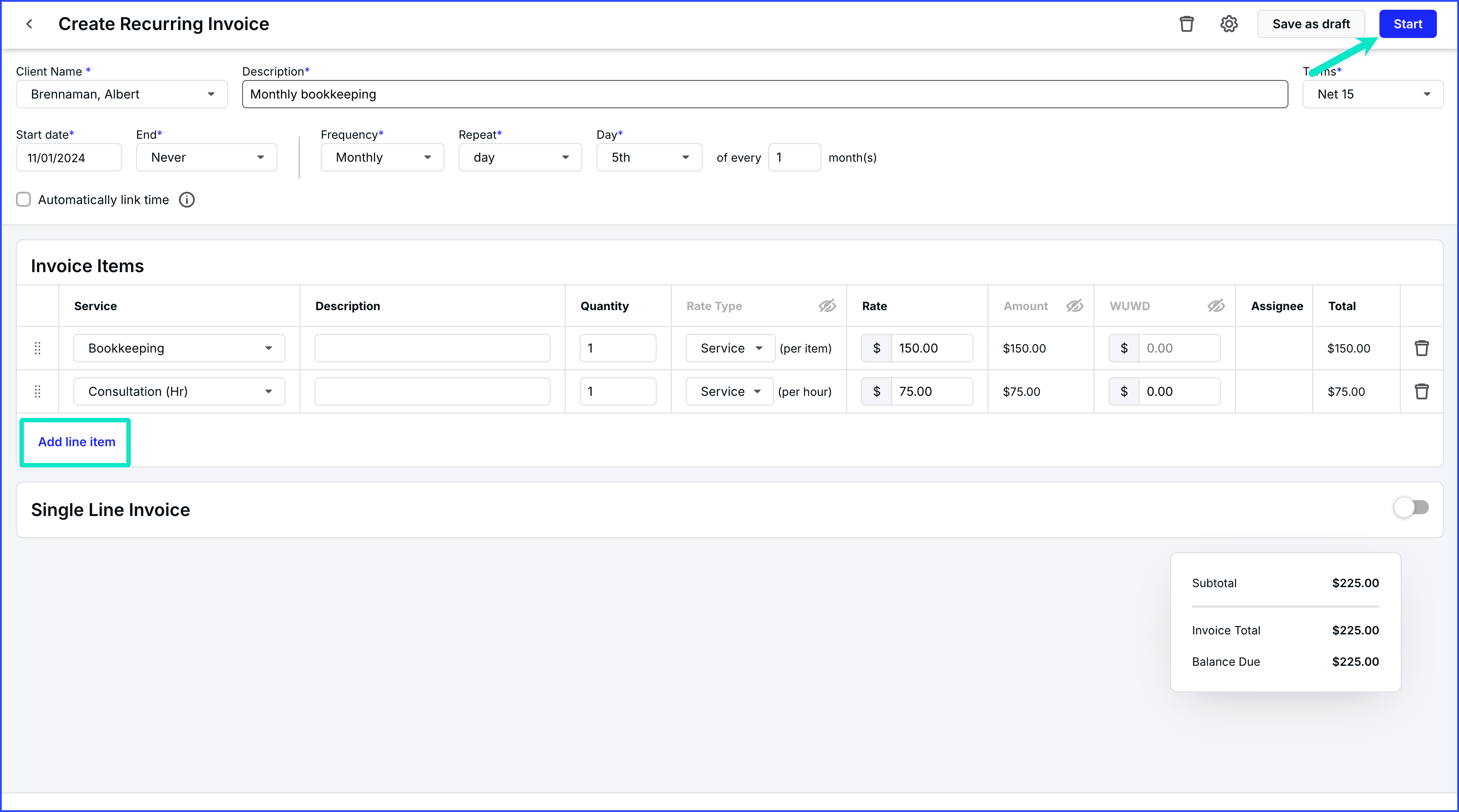Viewport: 1459px width, 812px height.
Task: Delete the invoice using the top trash icon
Action: 1187,24
